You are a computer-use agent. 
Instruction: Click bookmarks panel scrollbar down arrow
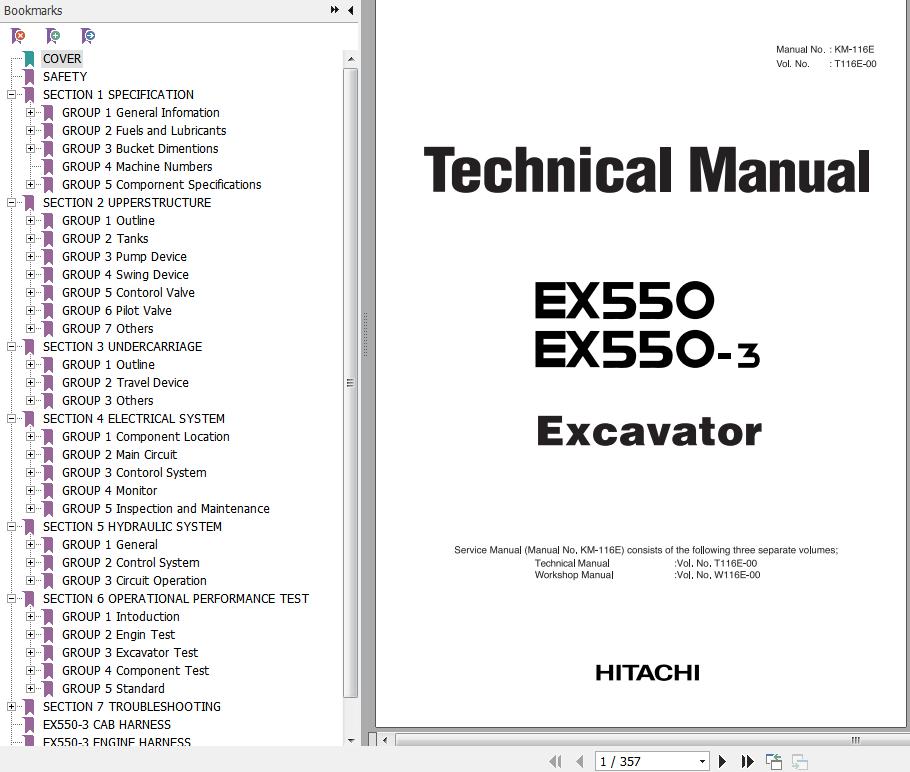351,740
